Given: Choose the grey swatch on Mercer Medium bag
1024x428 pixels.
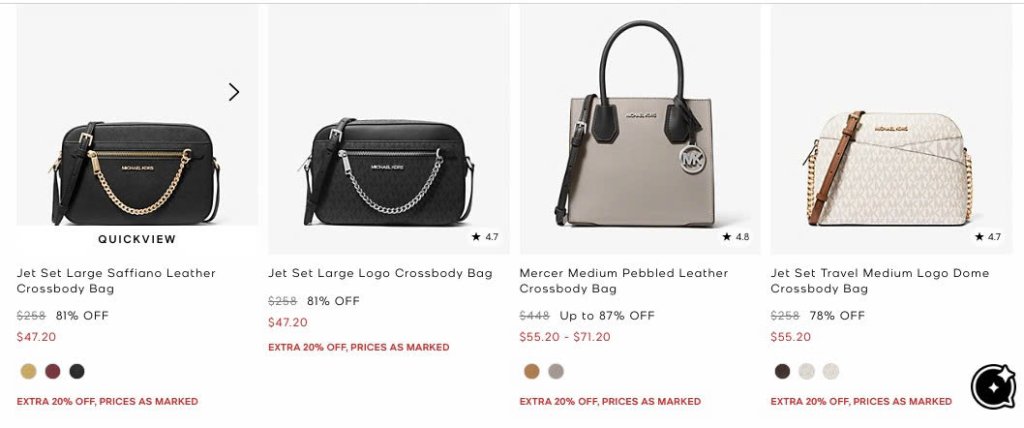Looking at the screenshot, I should pos(556,372).
